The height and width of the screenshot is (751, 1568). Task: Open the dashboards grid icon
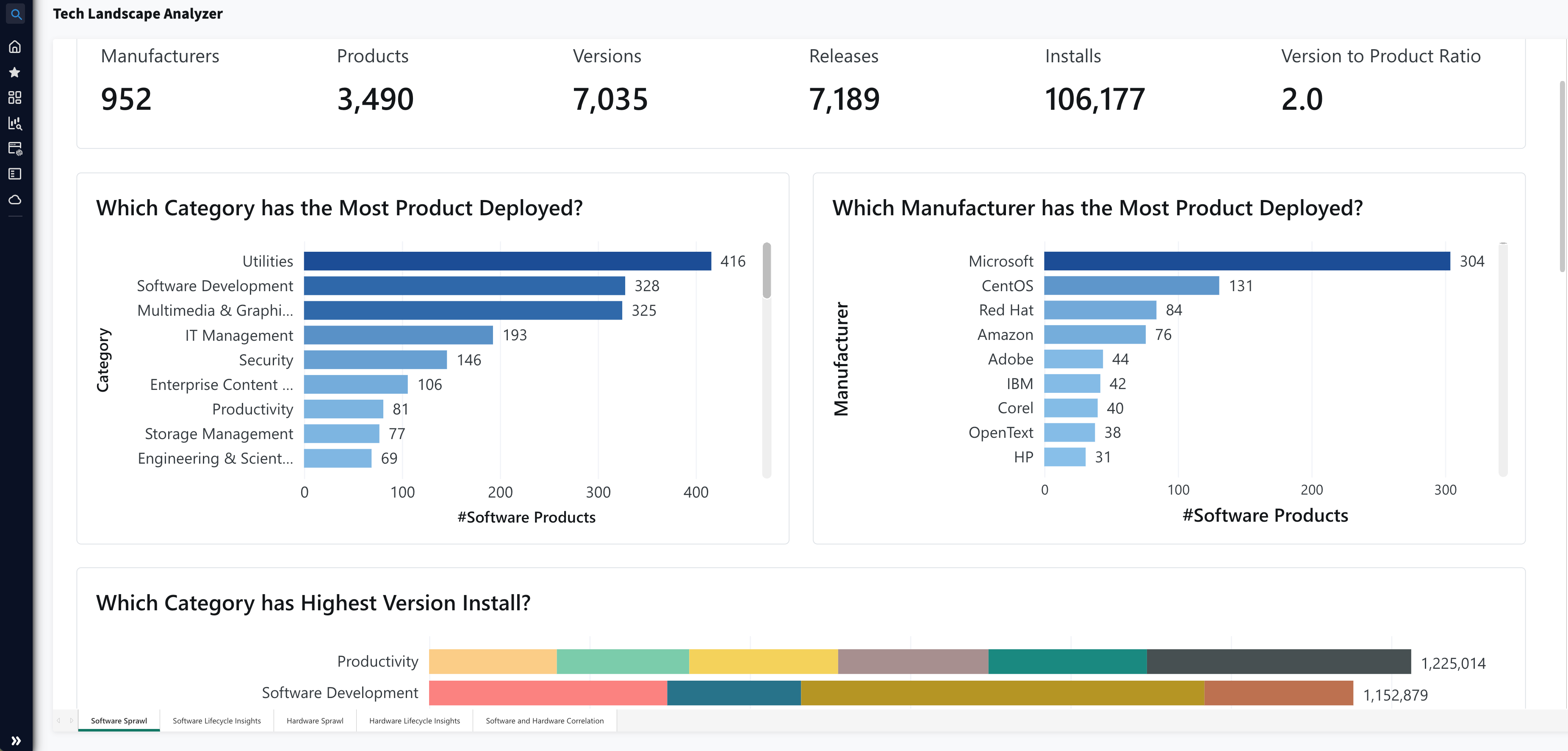coord(15,97)
